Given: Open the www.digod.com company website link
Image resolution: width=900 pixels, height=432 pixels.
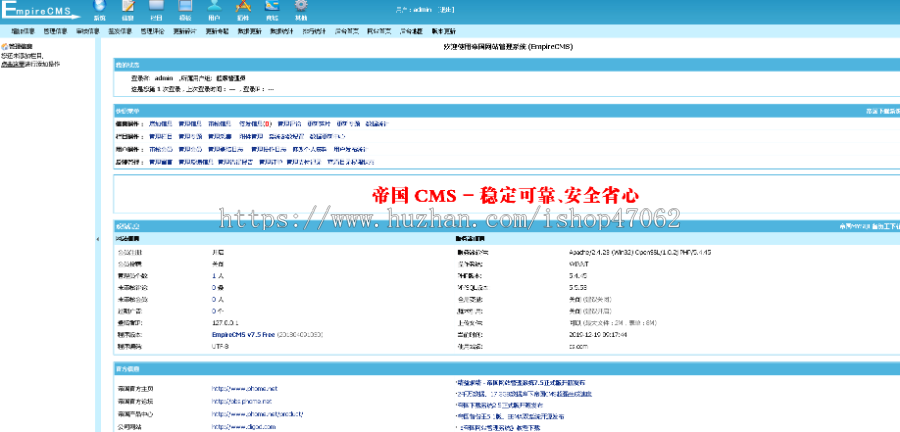Looking at the screenshot, I should 243,427.
